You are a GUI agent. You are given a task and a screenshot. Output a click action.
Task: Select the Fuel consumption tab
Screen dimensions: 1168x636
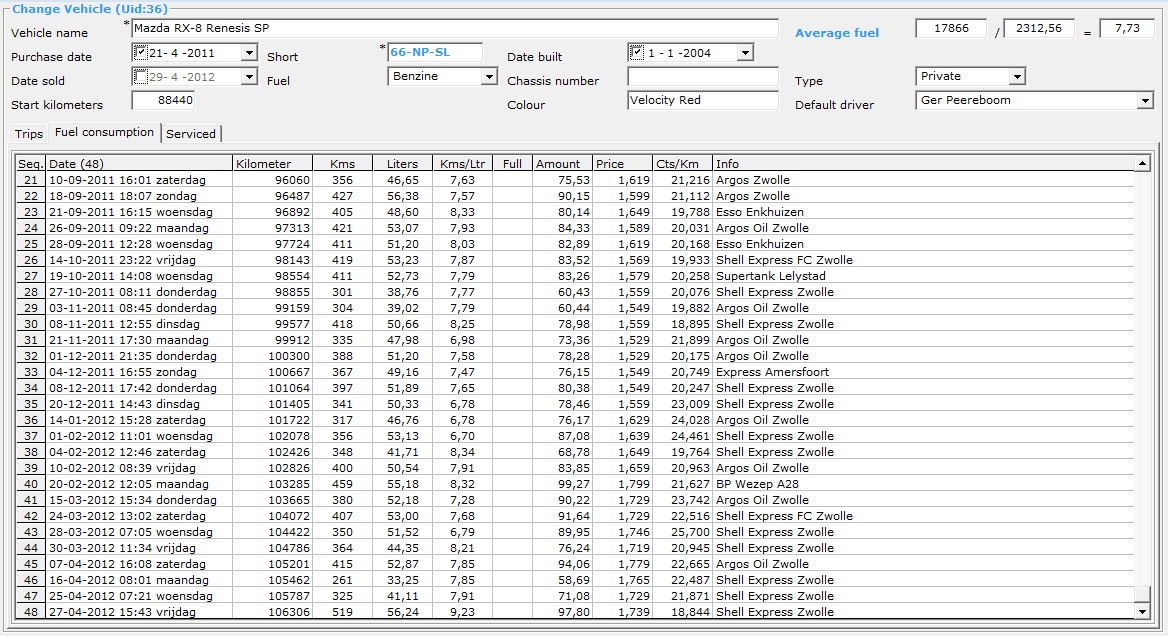(104, 133)
